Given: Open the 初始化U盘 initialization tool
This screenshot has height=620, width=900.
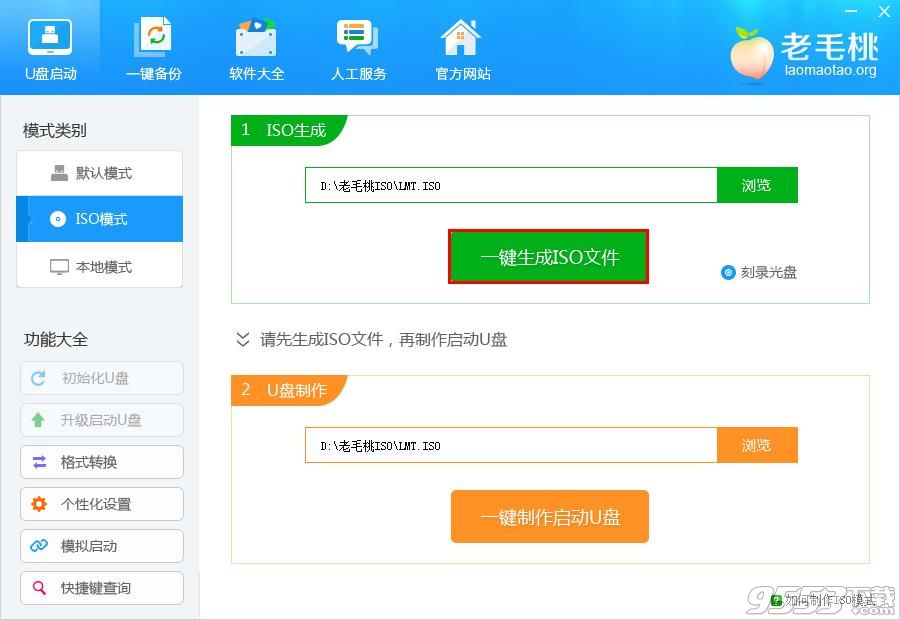Looking at the screenshot, I should pyautogui.click(x=101, y=378).
